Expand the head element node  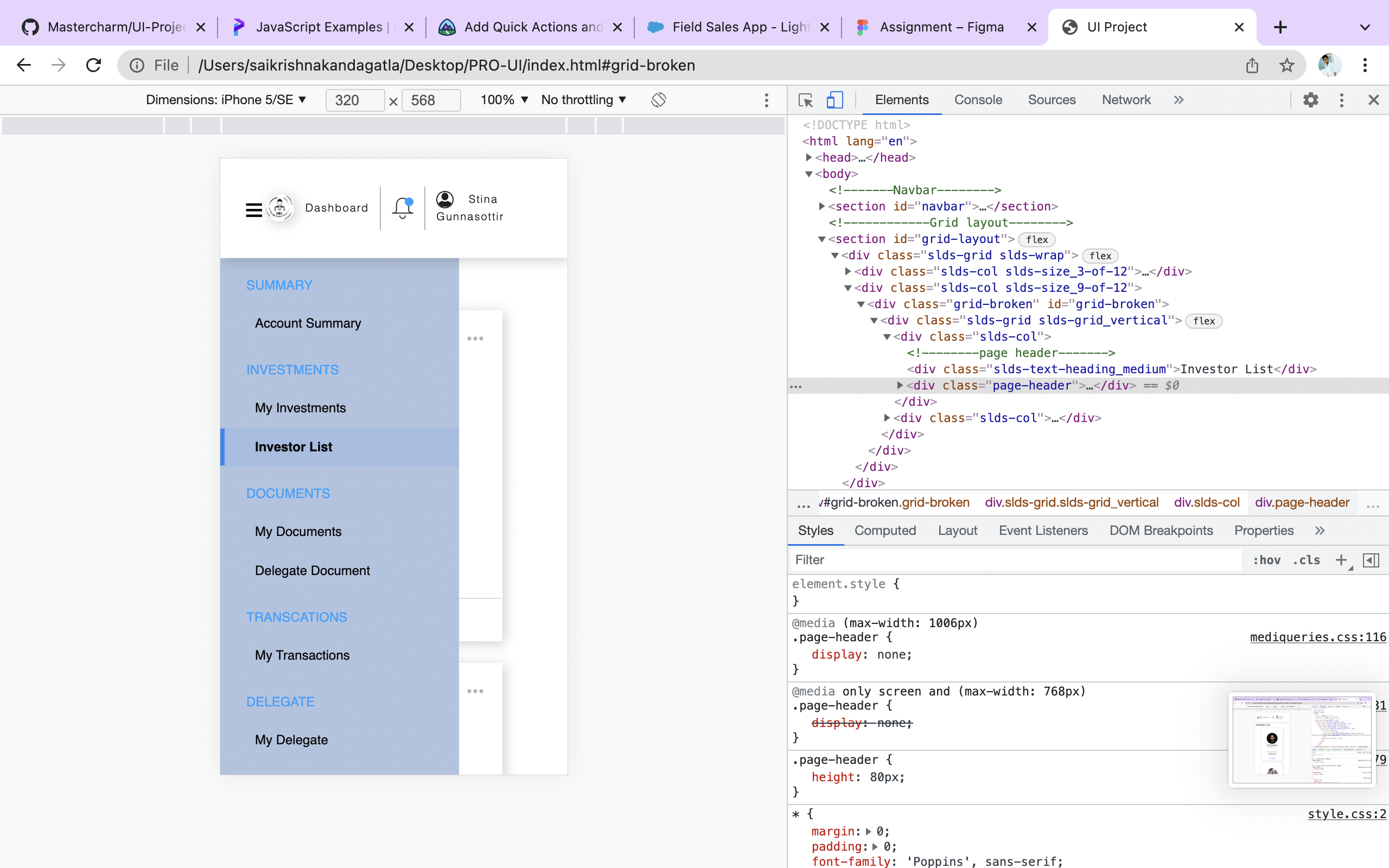[809, 157]
